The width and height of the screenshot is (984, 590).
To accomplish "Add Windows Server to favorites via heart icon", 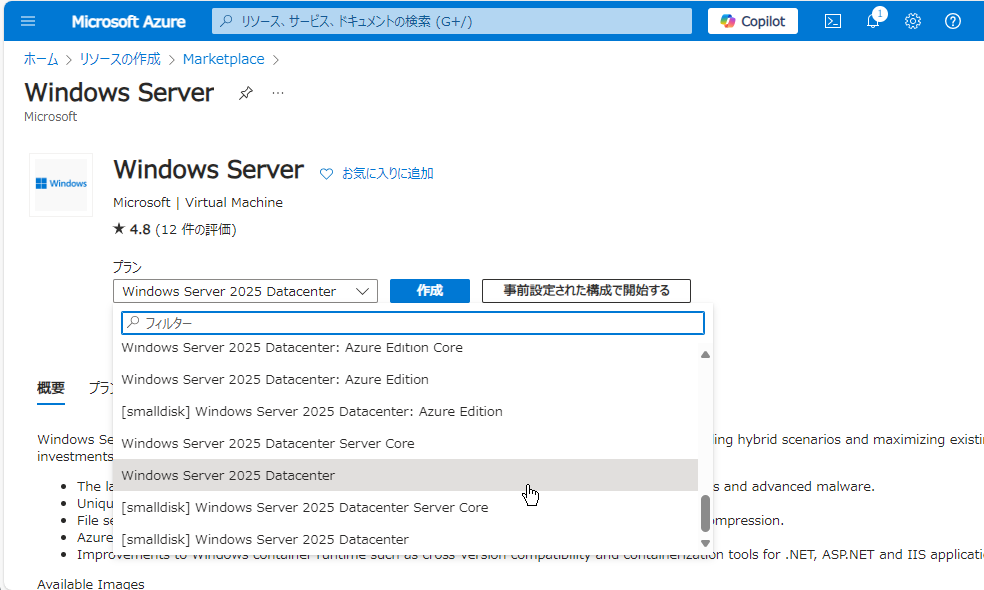I will 326,173.
